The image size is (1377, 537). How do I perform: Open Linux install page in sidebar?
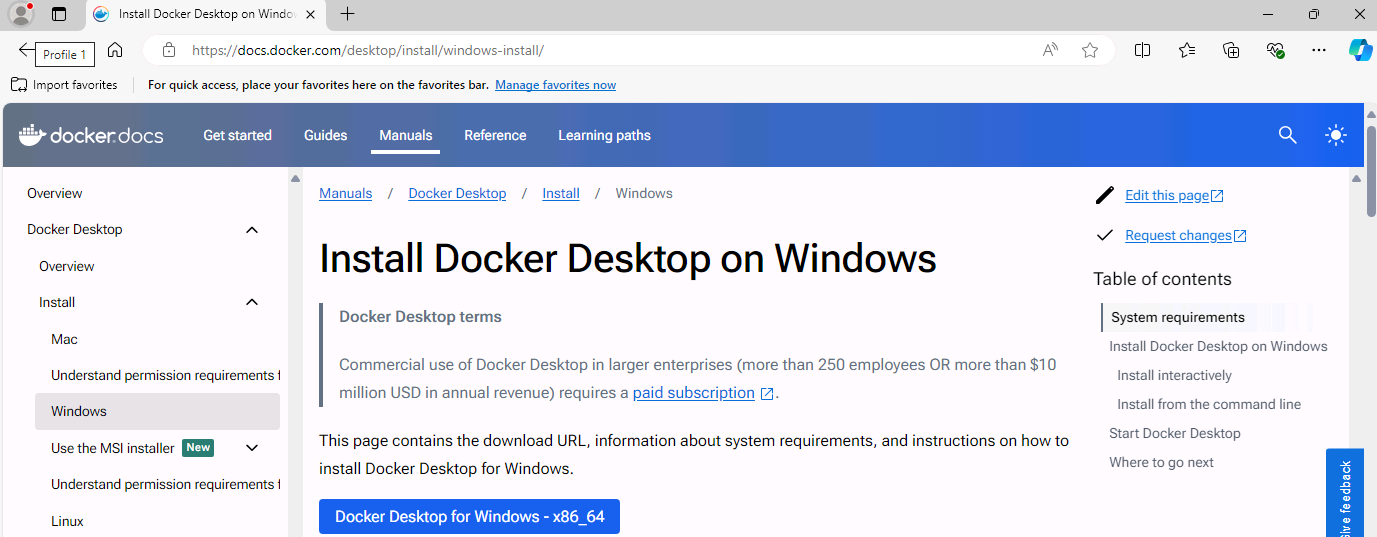coord(67,521)
